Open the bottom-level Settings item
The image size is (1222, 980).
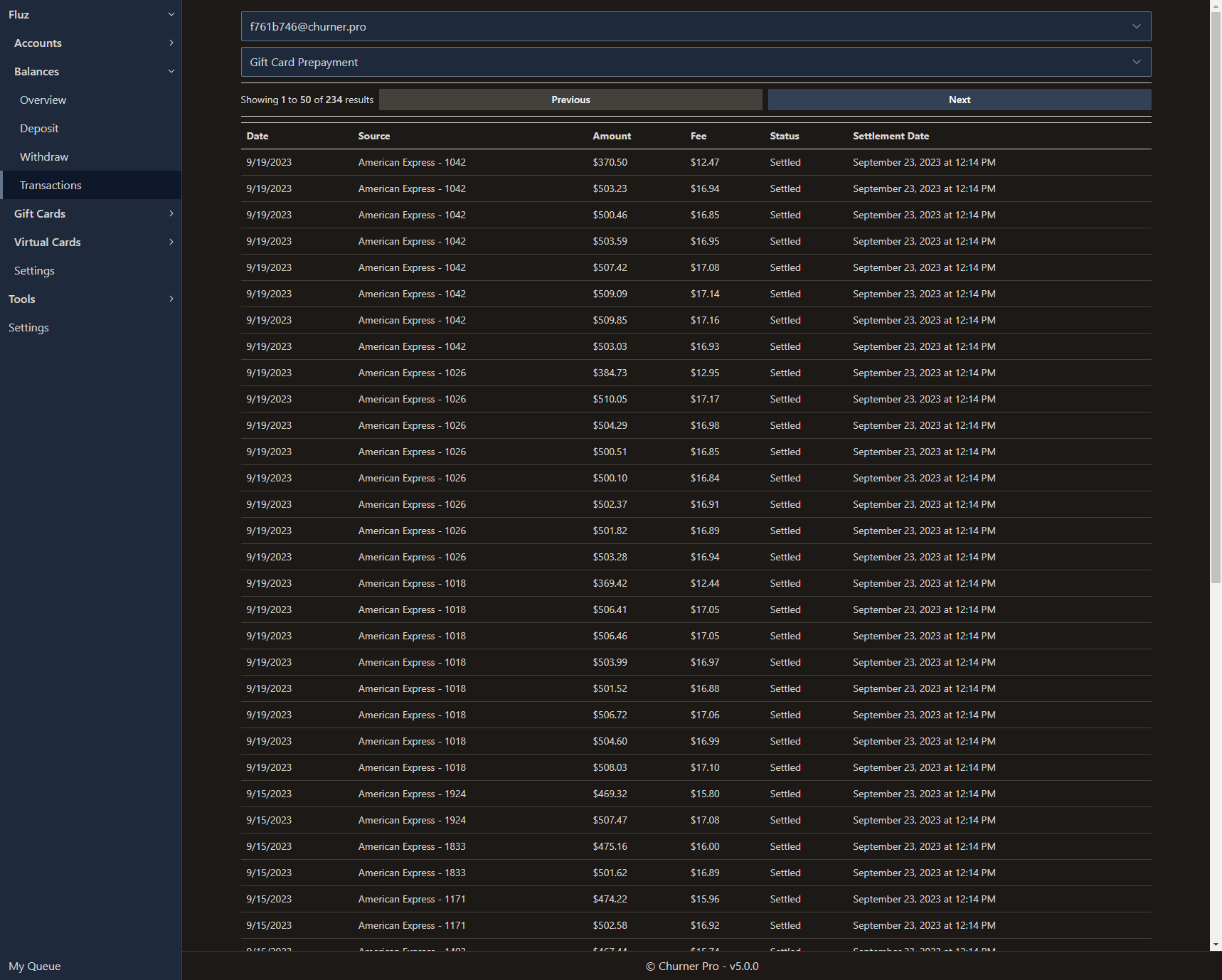tap(28, 327)
